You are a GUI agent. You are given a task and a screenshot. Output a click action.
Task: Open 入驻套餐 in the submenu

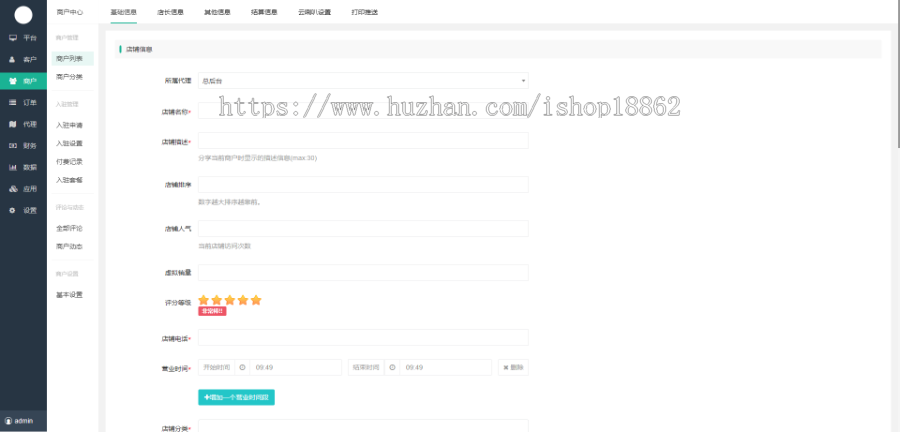point(69,180)
